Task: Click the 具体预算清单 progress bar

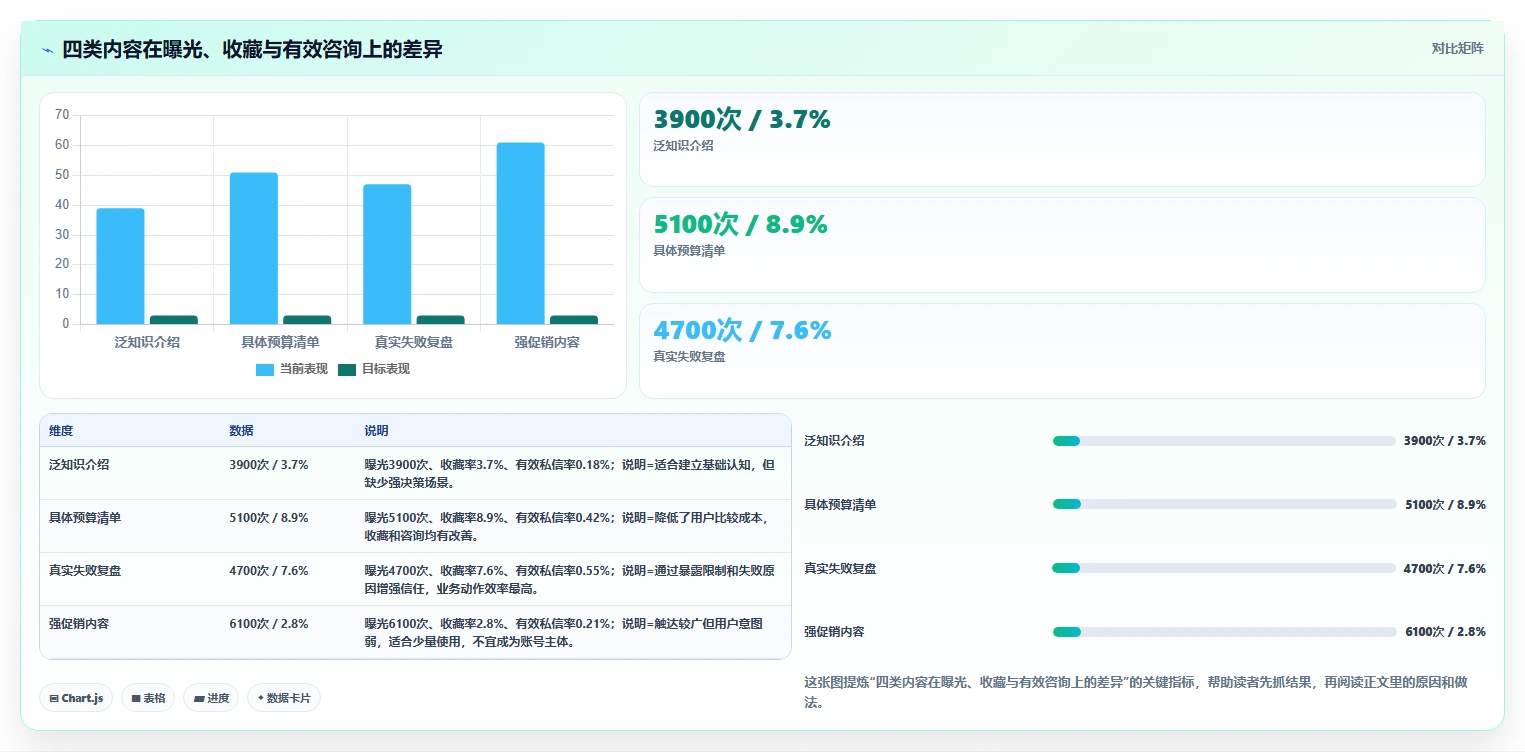Action: tap(1224, 505)
